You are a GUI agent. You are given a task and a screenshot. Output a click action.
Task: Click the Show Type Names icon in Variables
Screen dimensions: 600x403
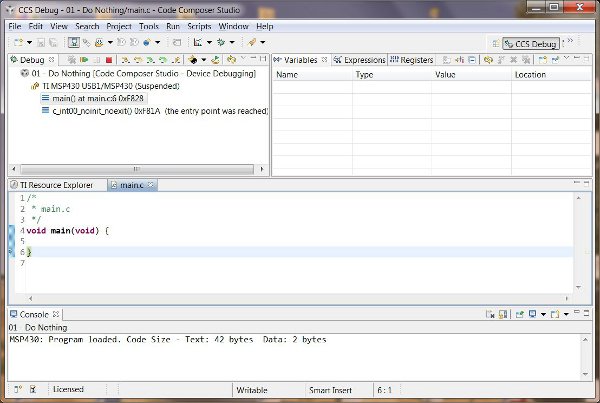[447, 60]
